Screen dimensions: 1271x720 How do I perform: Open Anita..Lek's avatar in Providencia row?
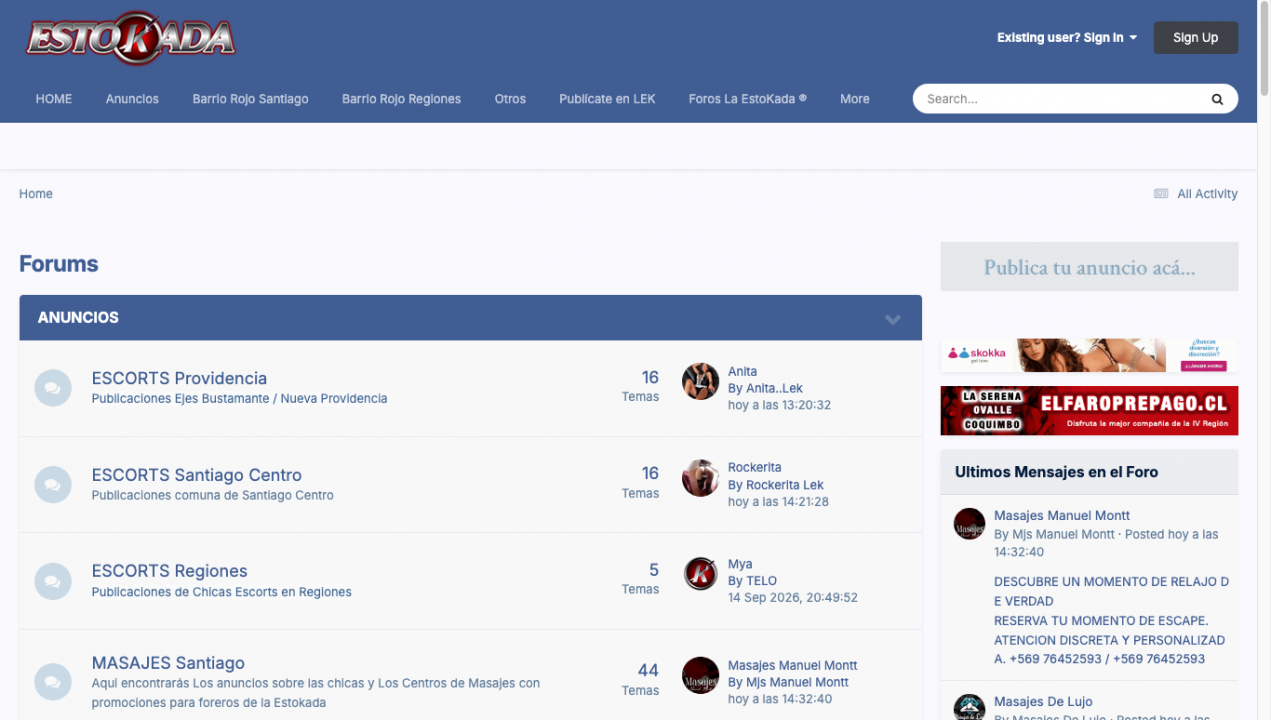click(x=701, y=381)
